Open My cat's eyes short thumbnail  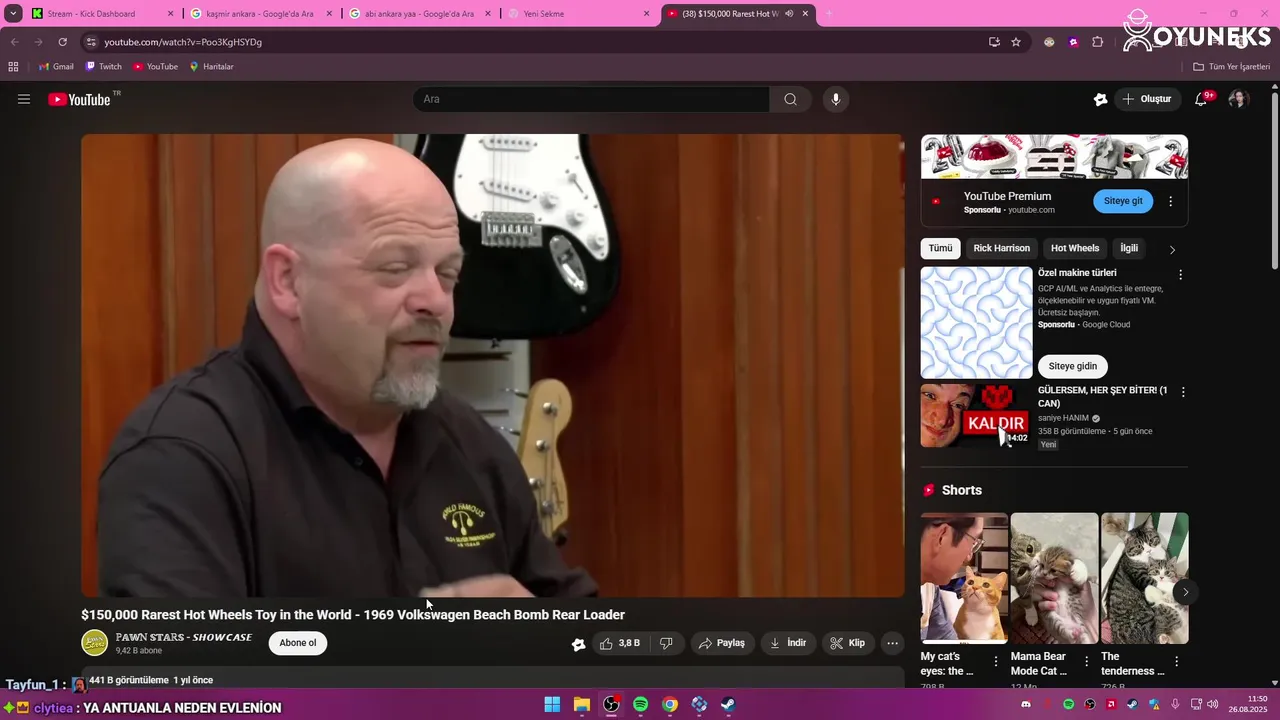(x=964, y=578)
